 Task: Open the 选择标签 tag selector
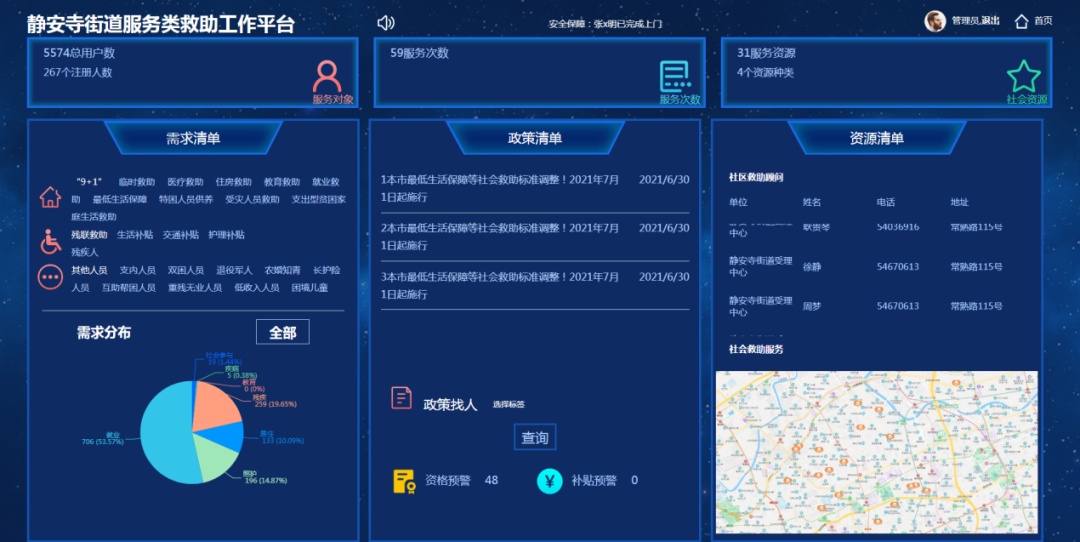508,405
